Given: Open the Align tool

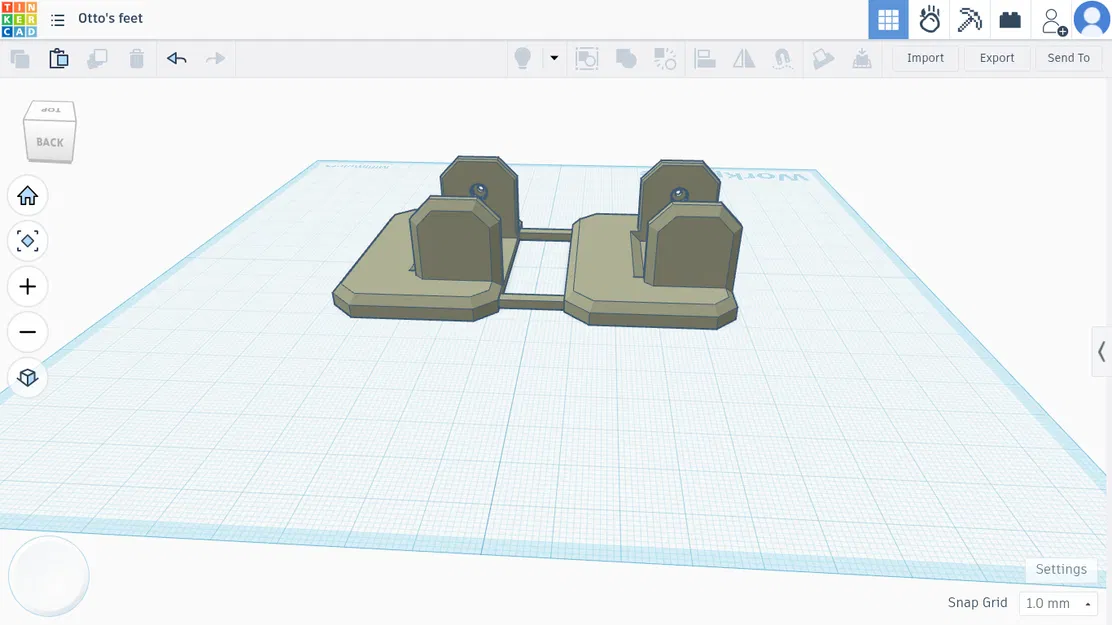Looking at the screenshot, I should click(705, 58).
